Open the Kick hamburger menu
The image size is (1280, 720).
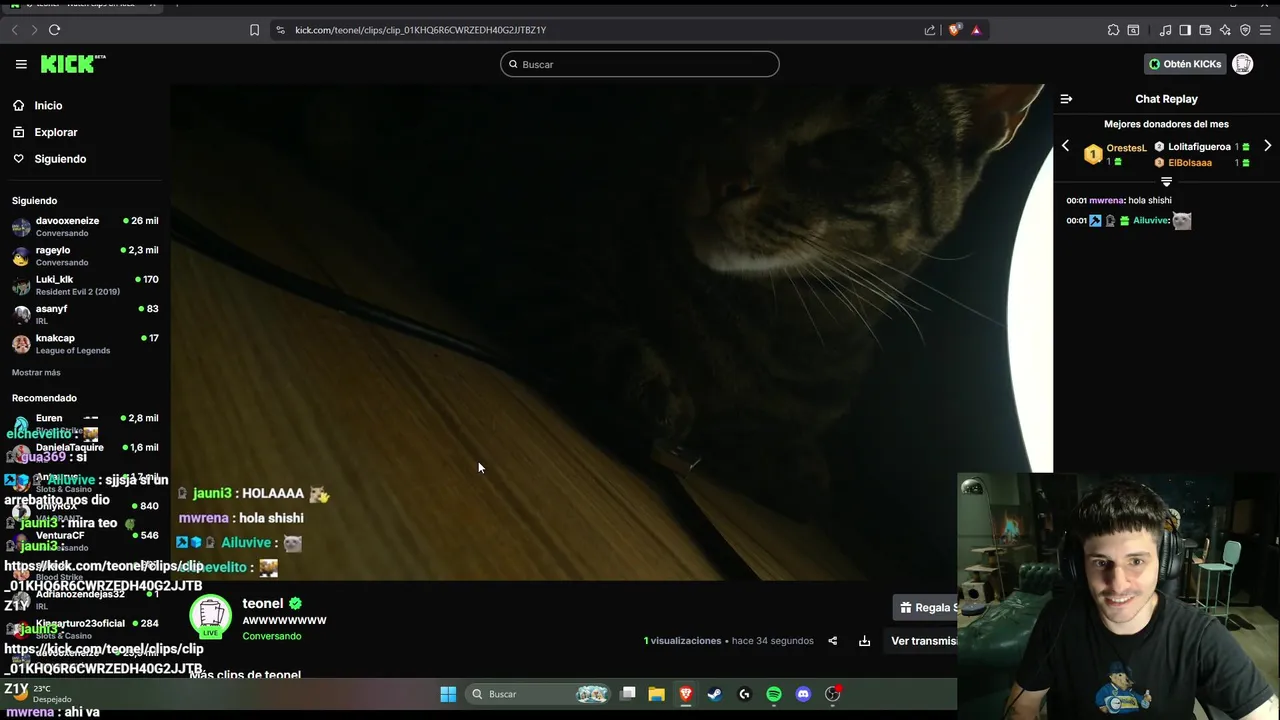(21, 64)
